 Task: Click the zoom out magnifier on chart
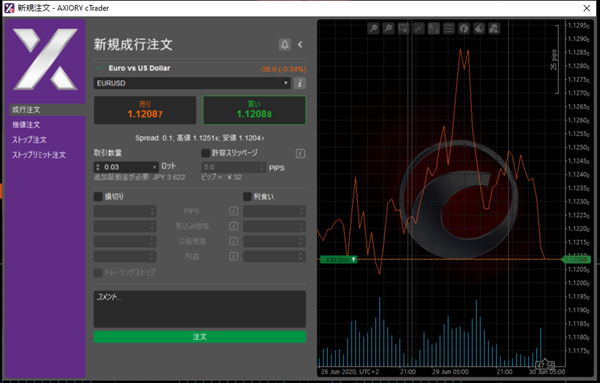pyautogui.click(x=388, y=28)
